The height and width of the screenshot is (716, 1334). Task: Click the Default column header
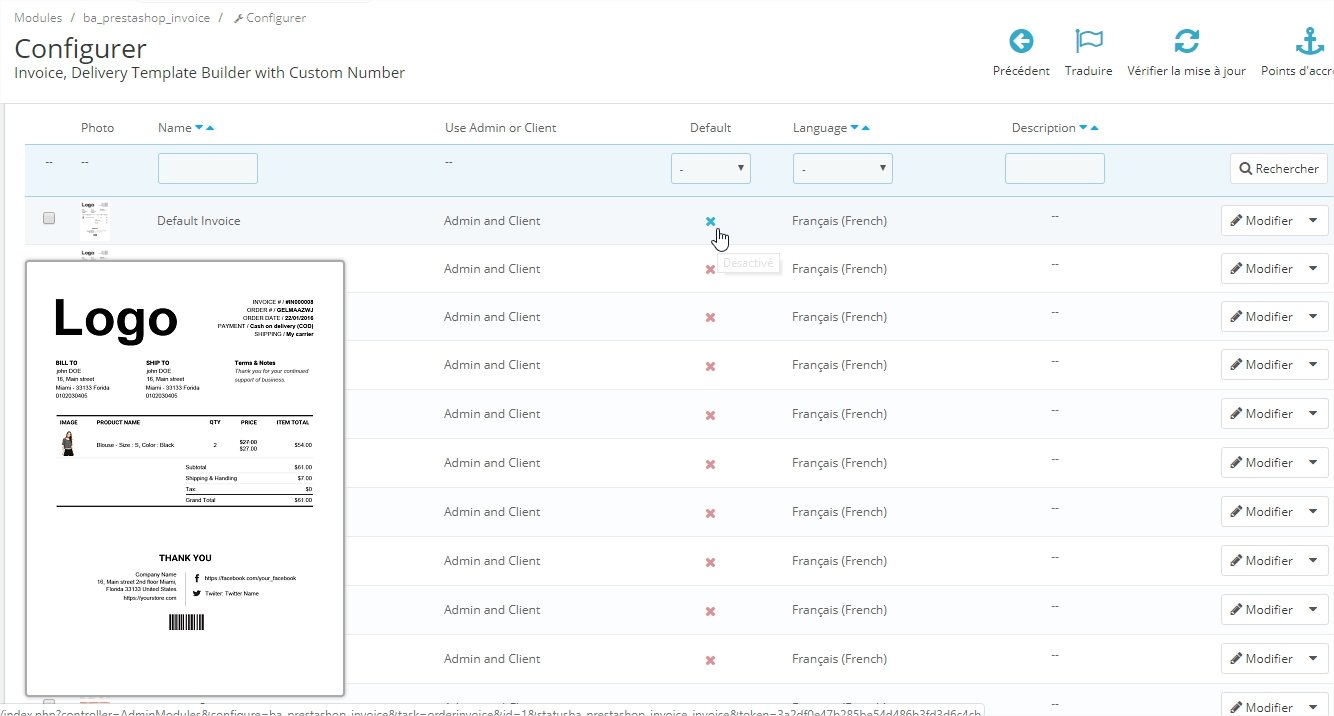point(711,128)
